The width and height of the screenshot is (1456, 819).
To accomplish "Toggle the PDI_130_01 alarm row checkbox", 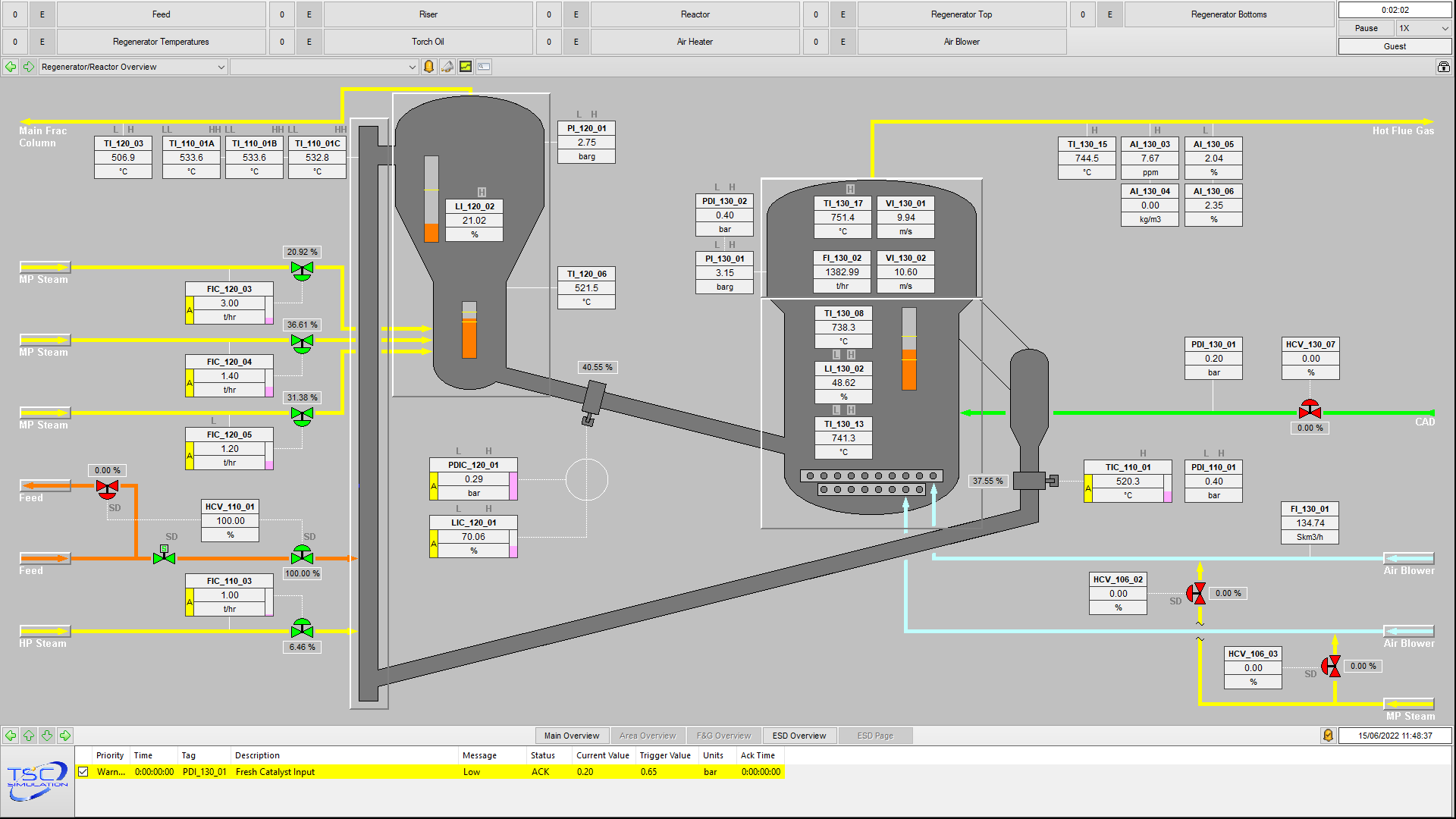I will click(x=83, y=772).
